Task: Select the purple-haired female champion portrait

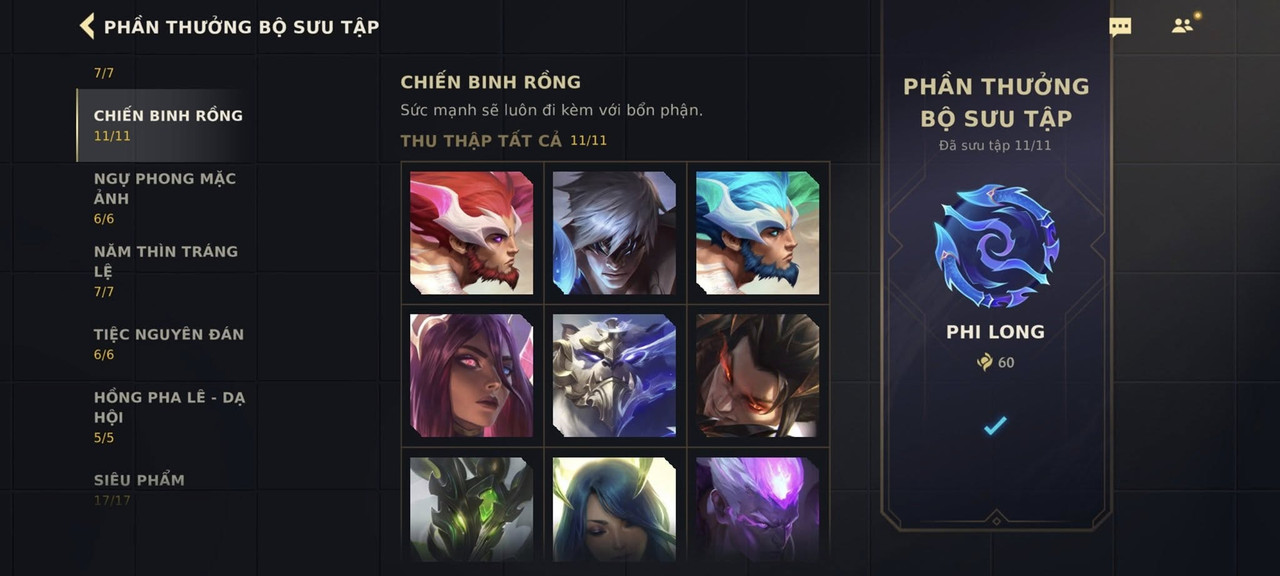Action: pos(471,376)
